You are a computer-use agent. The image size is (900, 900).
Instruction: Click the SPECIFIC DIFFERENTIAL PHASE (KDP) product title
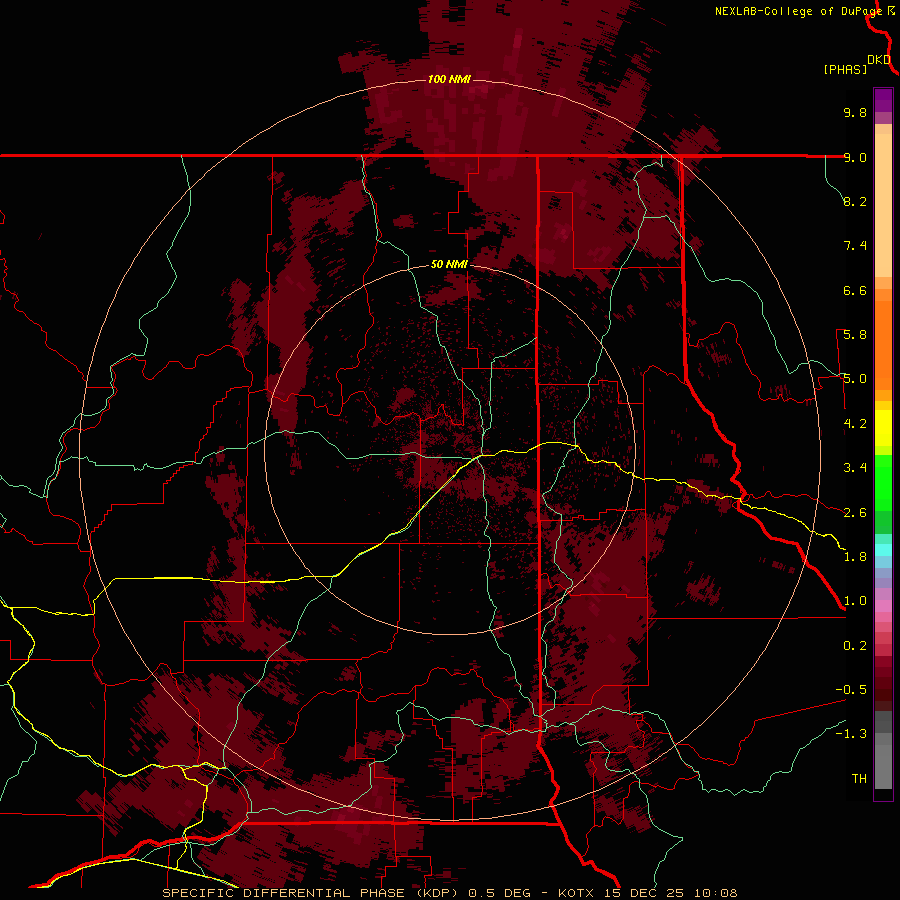tap(309, 893)
